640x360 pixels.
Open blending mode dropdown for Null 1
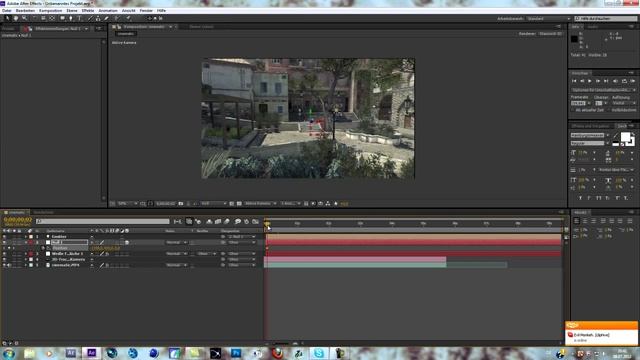(176, 242)
